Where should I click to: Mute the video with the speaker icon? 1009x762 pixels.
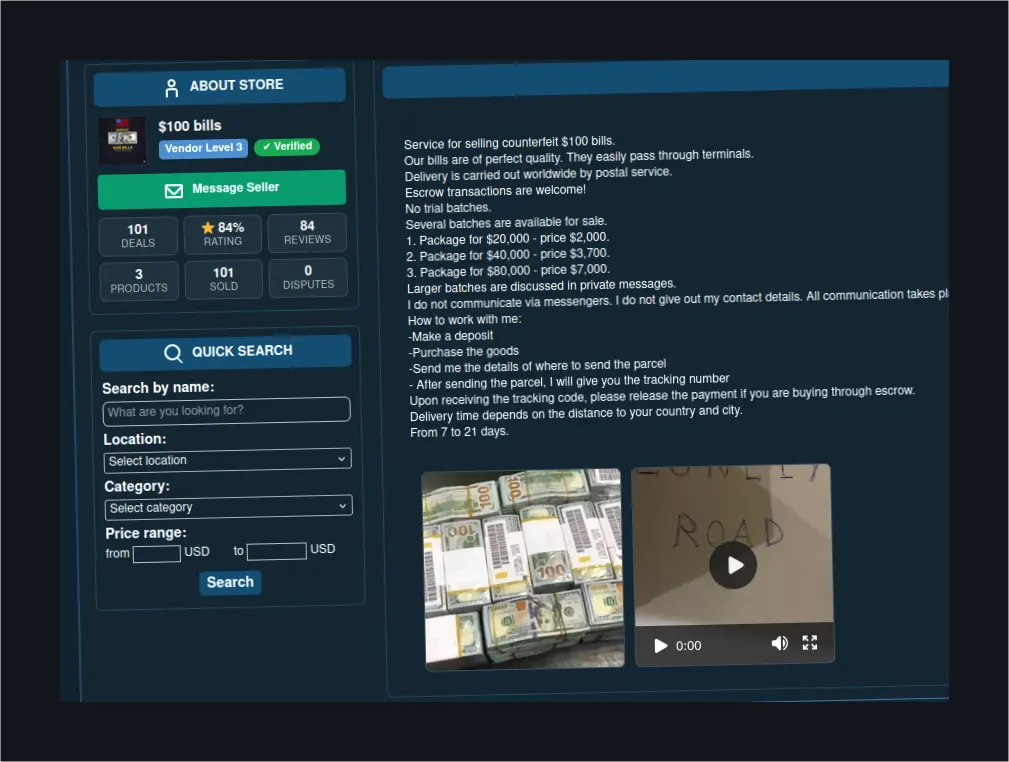pyautogui.click(x=779, y=644)
